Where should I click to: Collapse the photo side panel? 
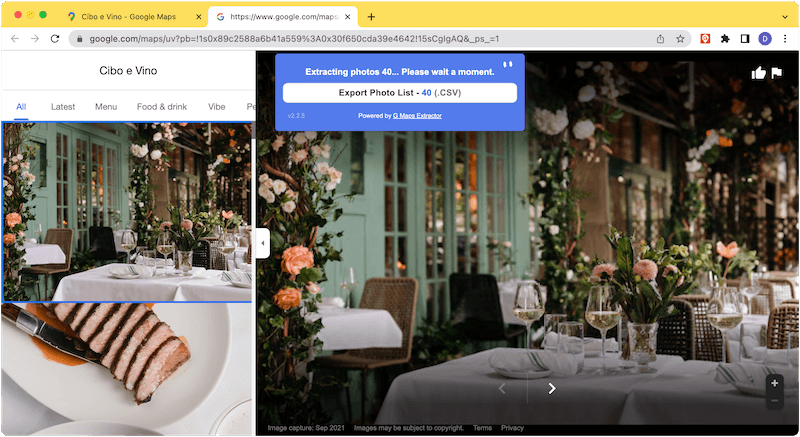(x=263, y=243)
